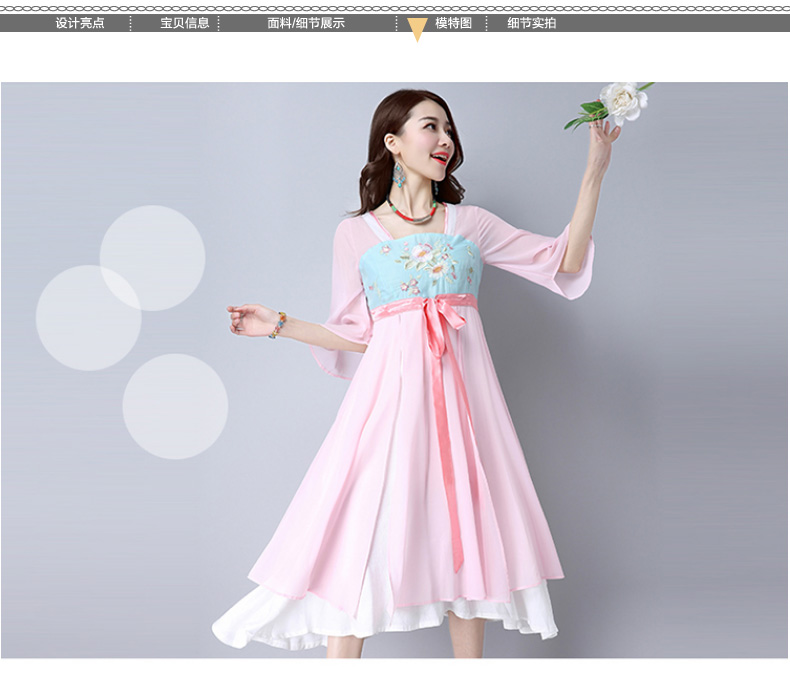This screenshot has width=790, height=675.
Task: Click the decorative chain border at the top
Action: tap(395, 7)
